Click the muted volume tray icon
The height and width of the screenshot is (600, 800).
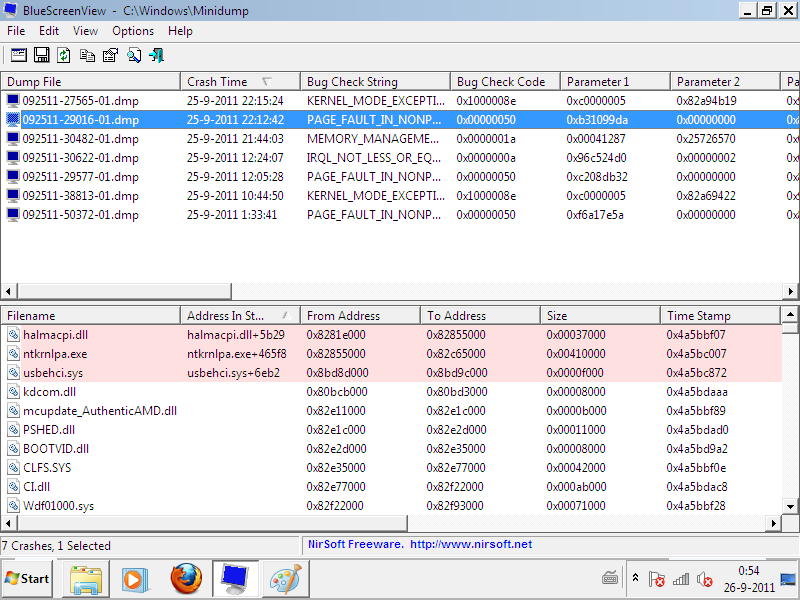pyautogui.click(x=705, y=579)
